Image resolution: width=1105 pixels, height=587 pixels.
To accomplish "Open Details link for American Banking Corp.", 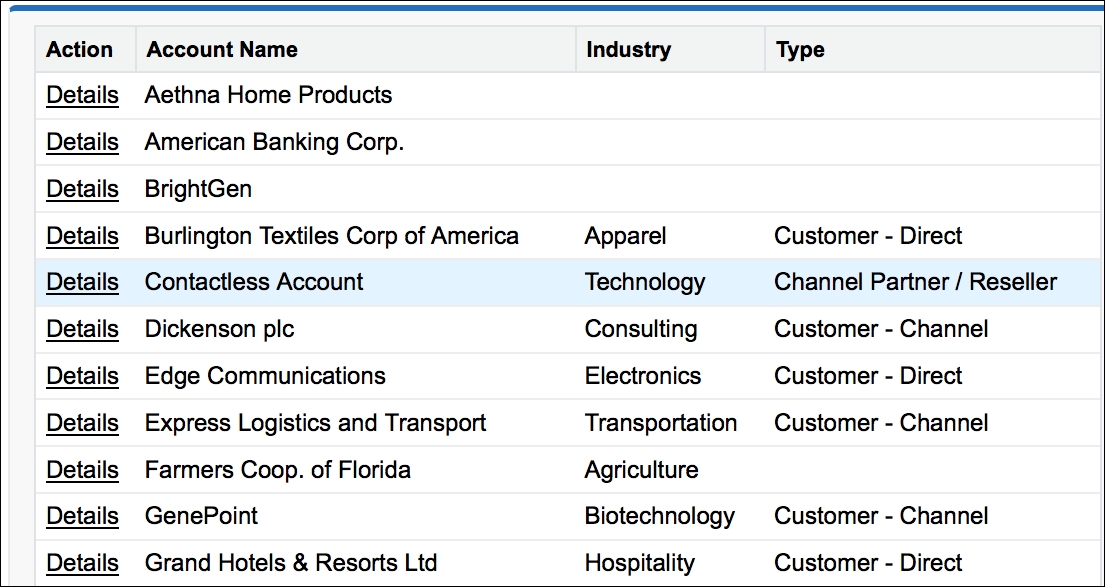I will (82, 143).
